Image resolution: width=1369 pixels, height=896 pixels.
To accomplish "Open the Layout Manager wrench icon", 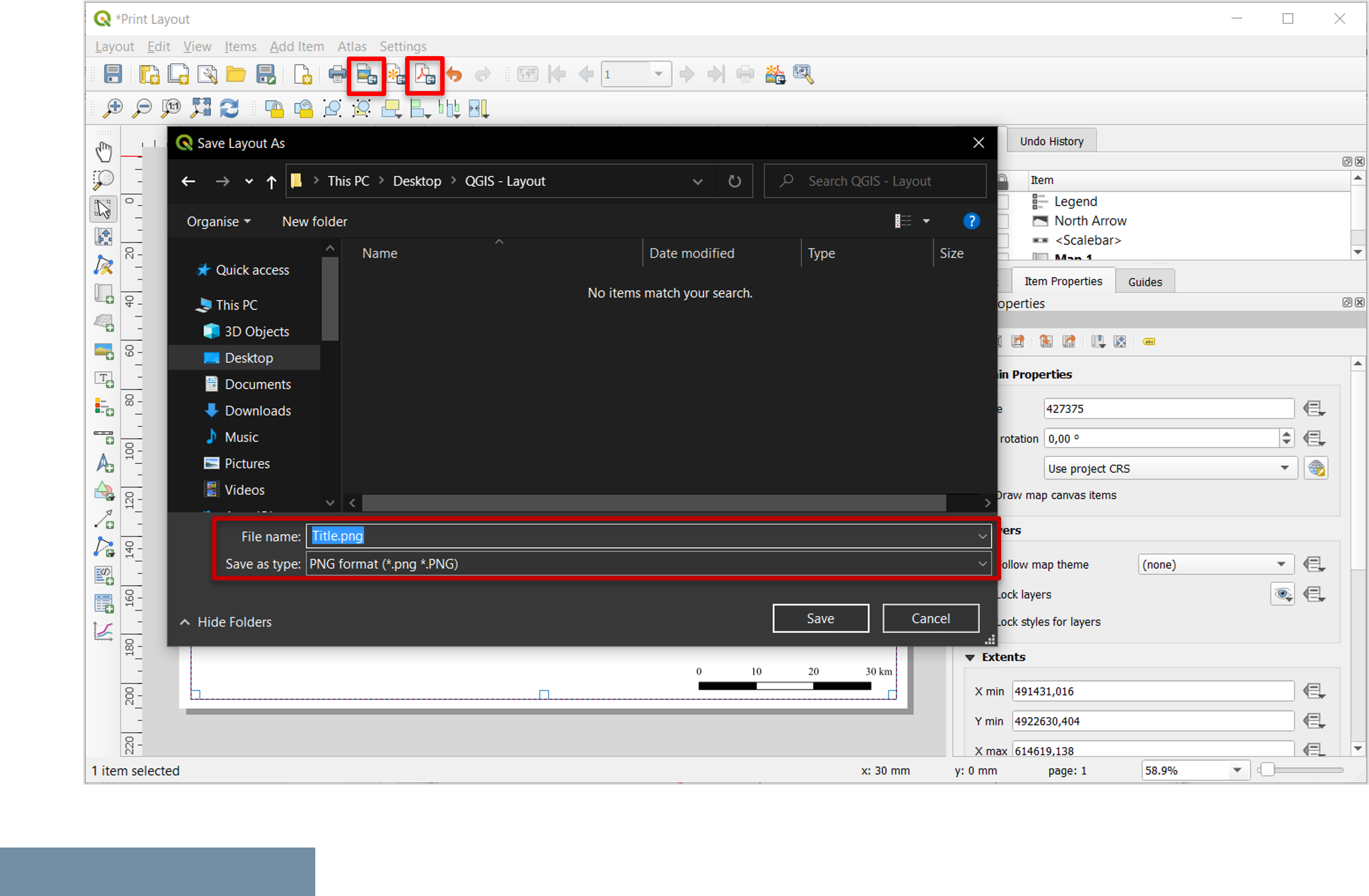I will [207, 74].
